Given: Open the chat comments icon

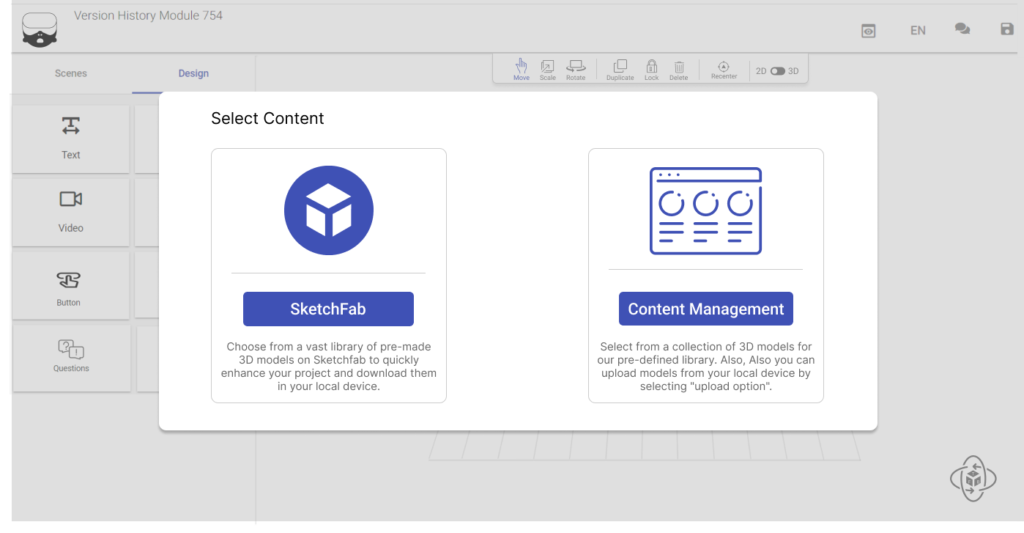Looking at the screenshot, I should click(x=962, y=29).
